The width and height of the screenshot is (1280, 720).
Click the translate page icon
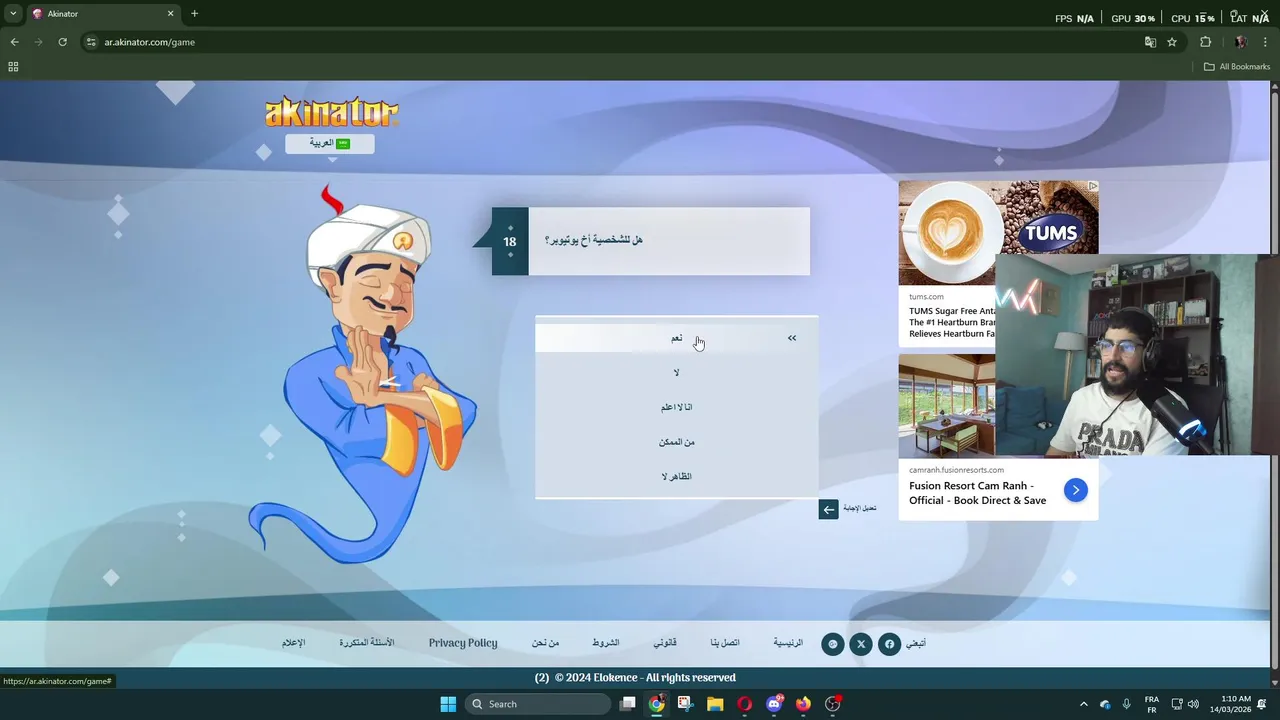(x=1150, y=42)
